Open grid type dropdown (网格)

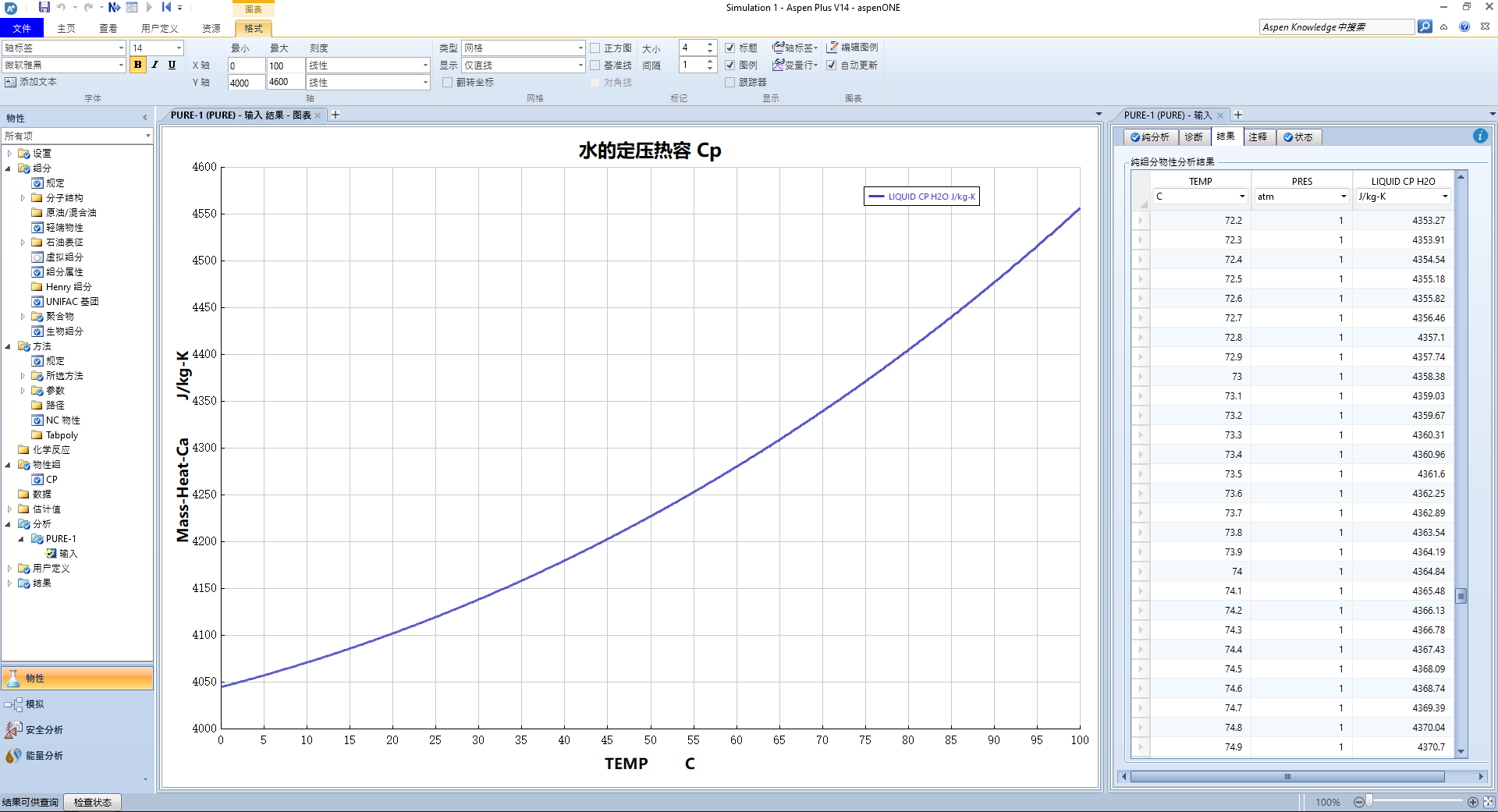[580, 48]
